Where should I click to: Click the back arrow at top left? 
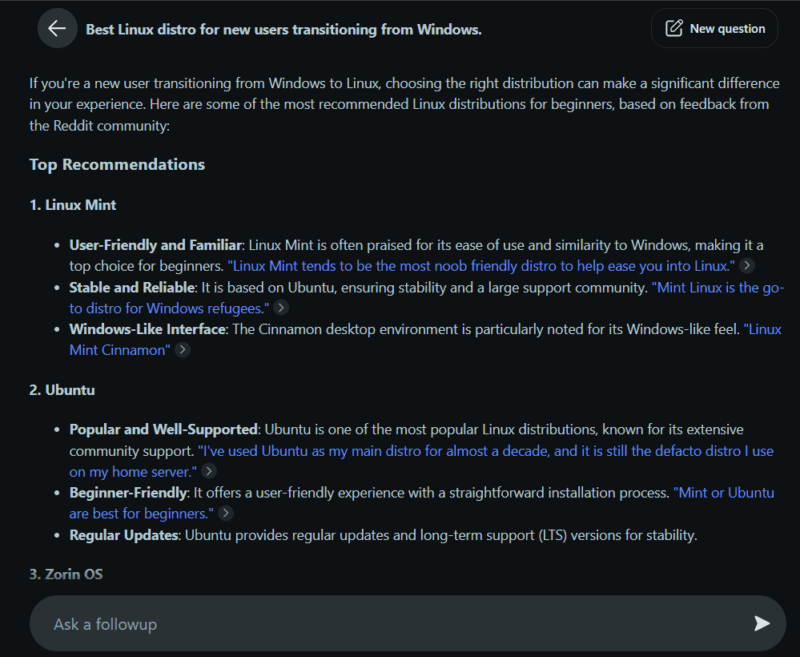(x=57, y=28)
